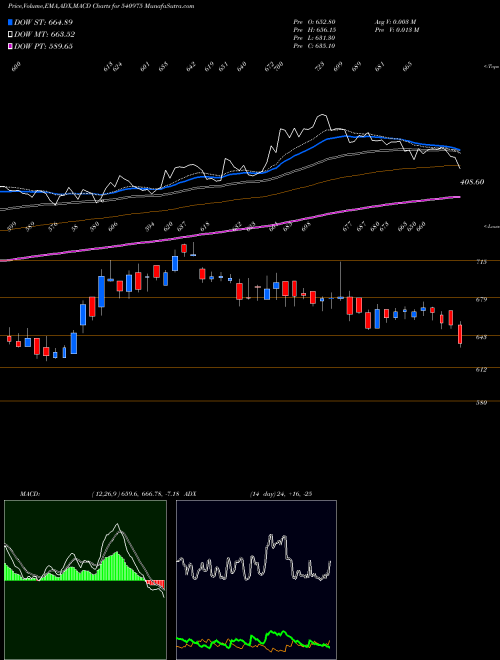Click the 'Pre L: 631.30' value
500x660 pixels.
(x=314, y=38)
